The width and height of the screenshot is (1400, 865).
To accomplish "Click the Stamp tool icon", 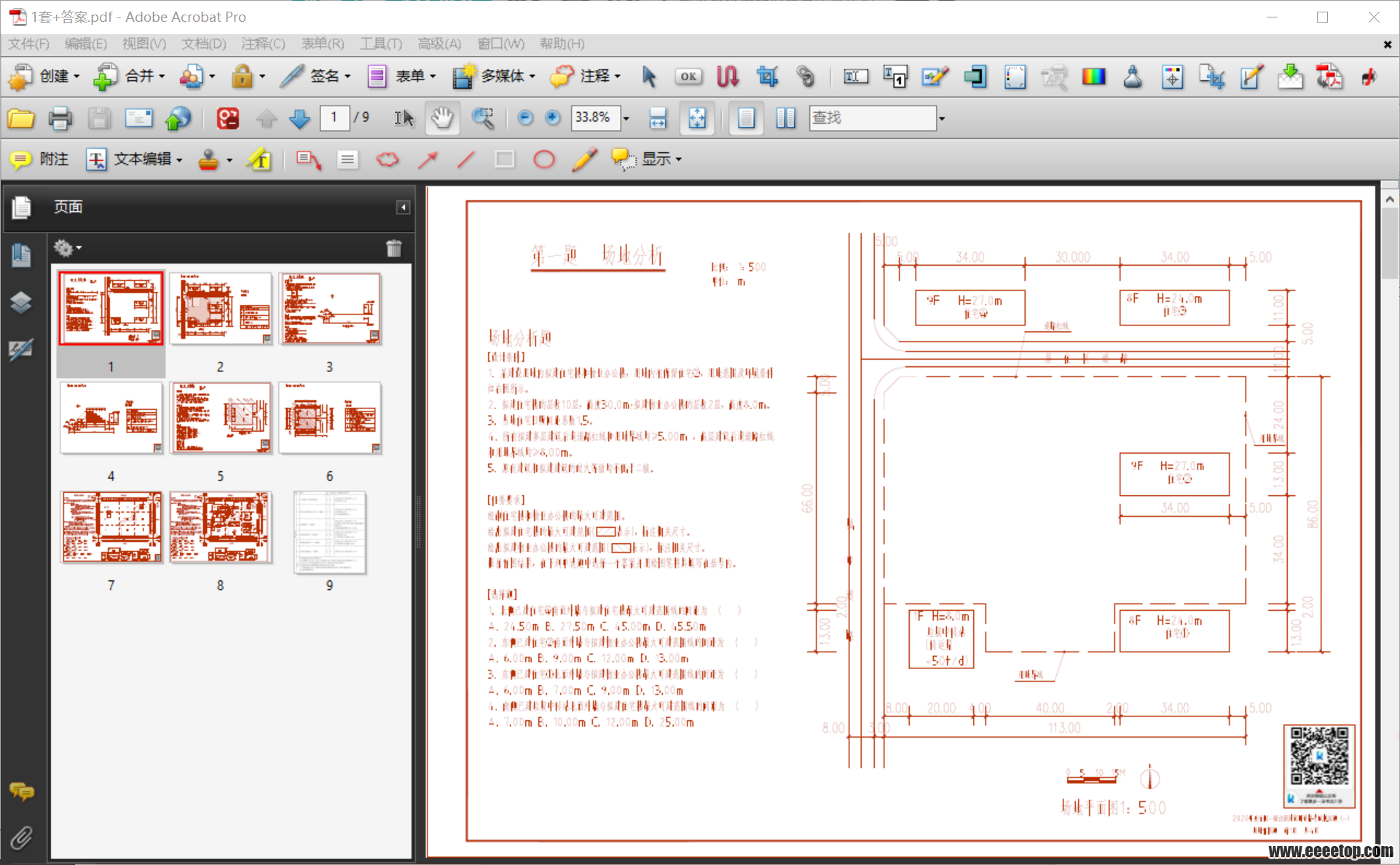I will pos(209,159).
